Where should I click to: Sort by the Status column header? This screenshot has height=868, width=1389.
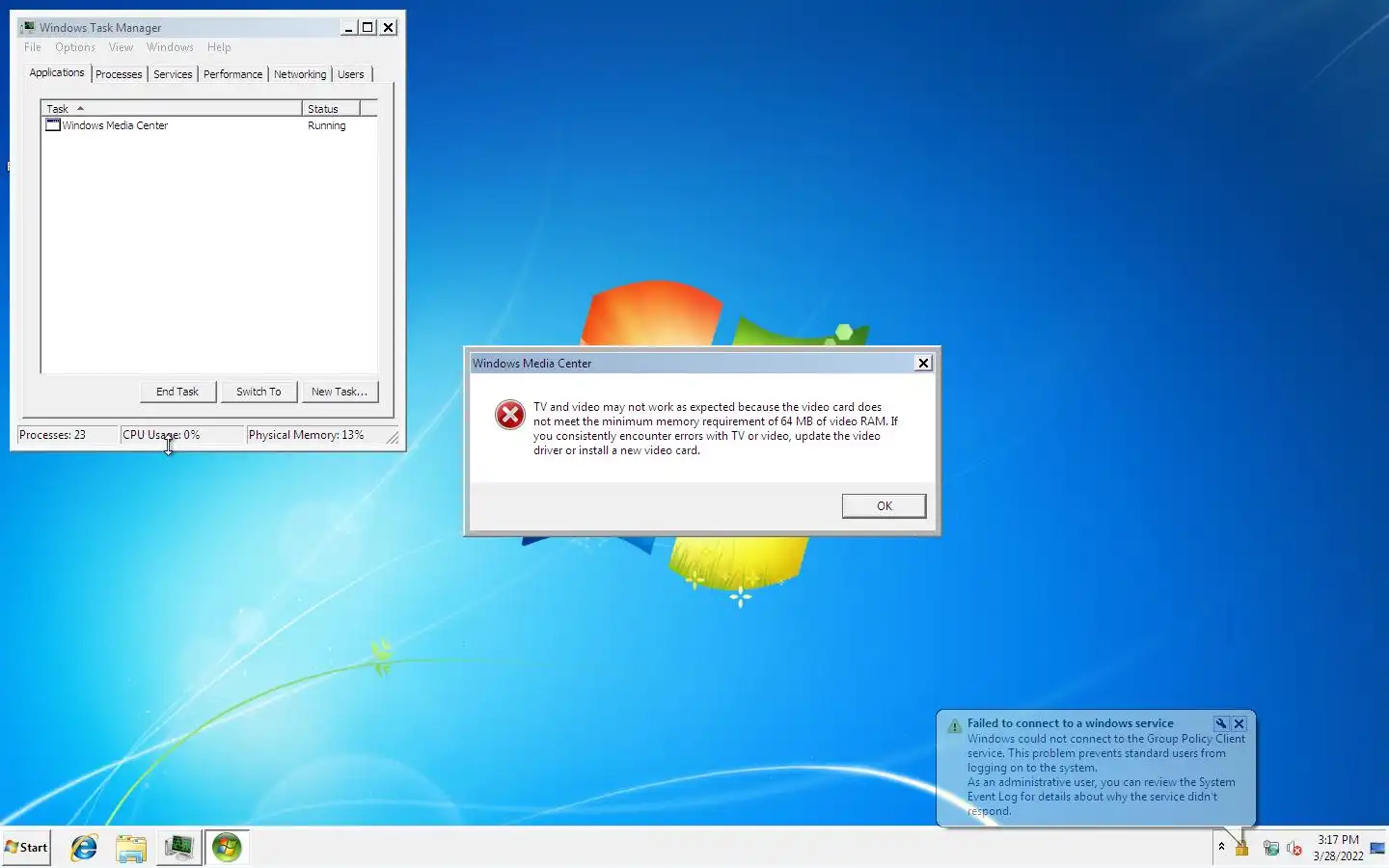click(331, 109)
